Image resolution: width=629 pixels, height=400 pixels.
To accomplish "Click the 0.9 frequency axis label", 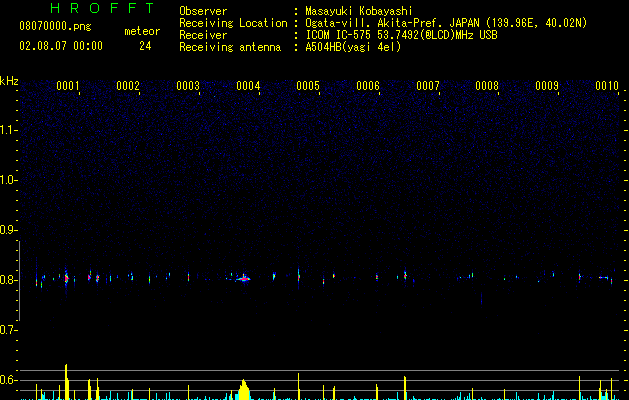I will coord(8,230).
